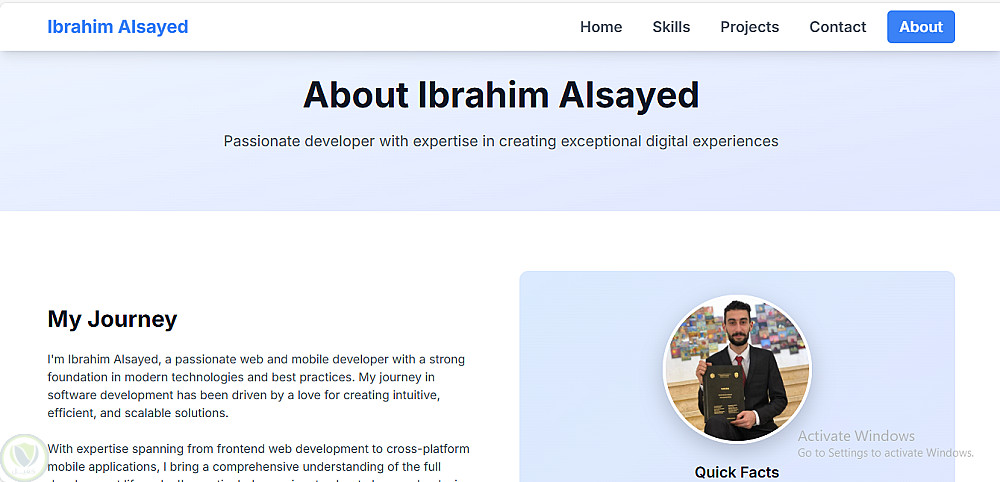This screenshot has width=1000, height=482.
Task: Go to the Skills page
Action: [671, 27]
